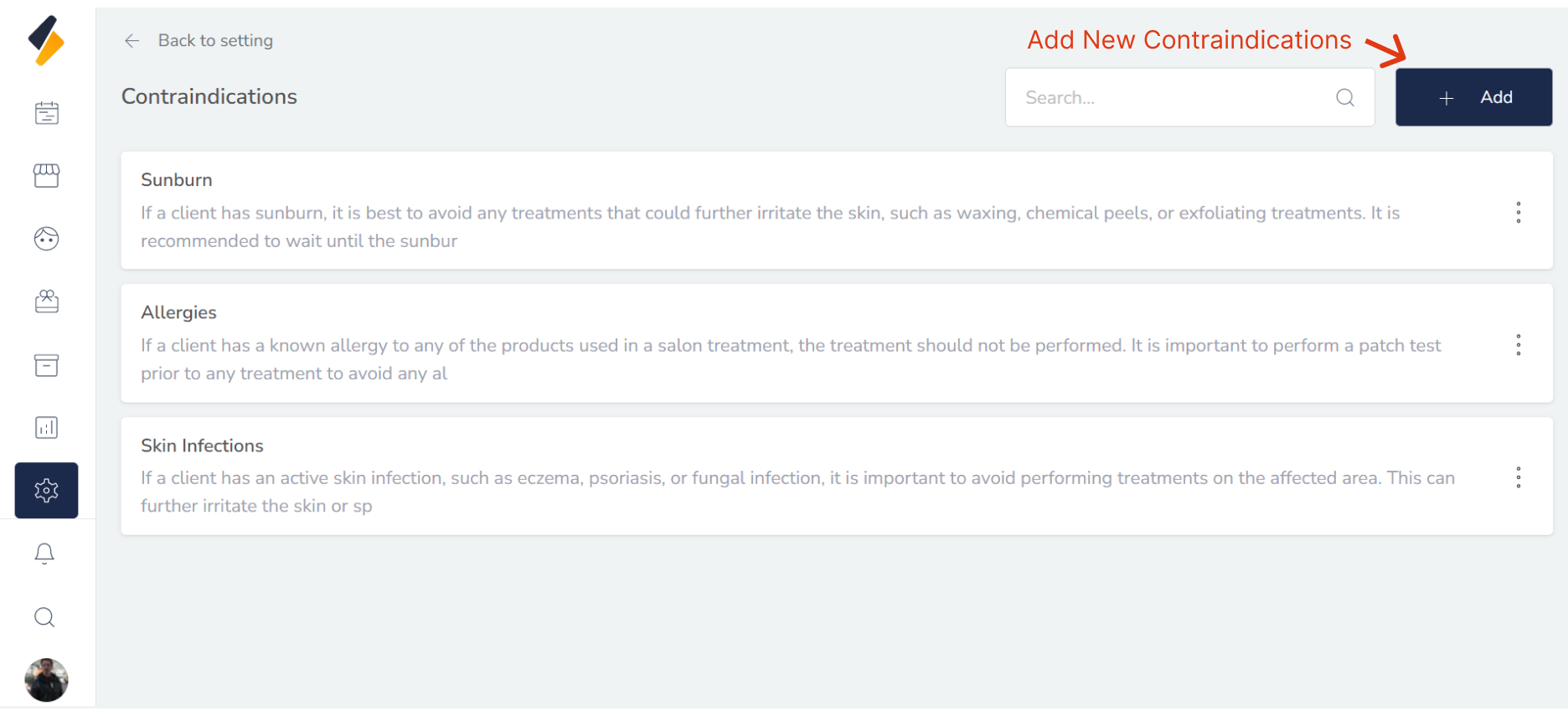Click the back arrow icon
Viewport: 1568px width, 716px height.
tap(132, 40)
